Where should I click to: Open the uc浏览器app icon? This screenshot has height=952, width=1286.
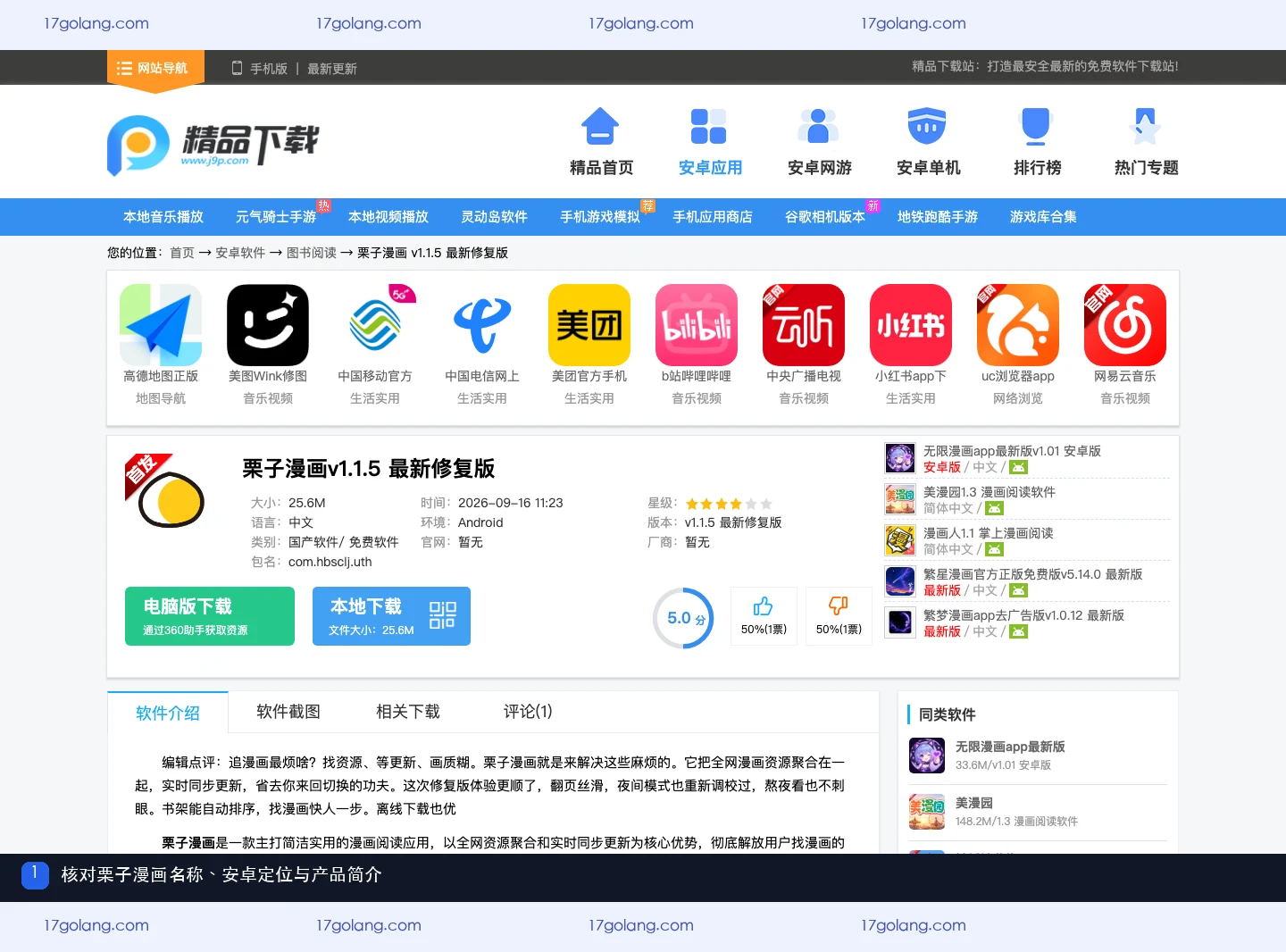[x=1018, y=325]
